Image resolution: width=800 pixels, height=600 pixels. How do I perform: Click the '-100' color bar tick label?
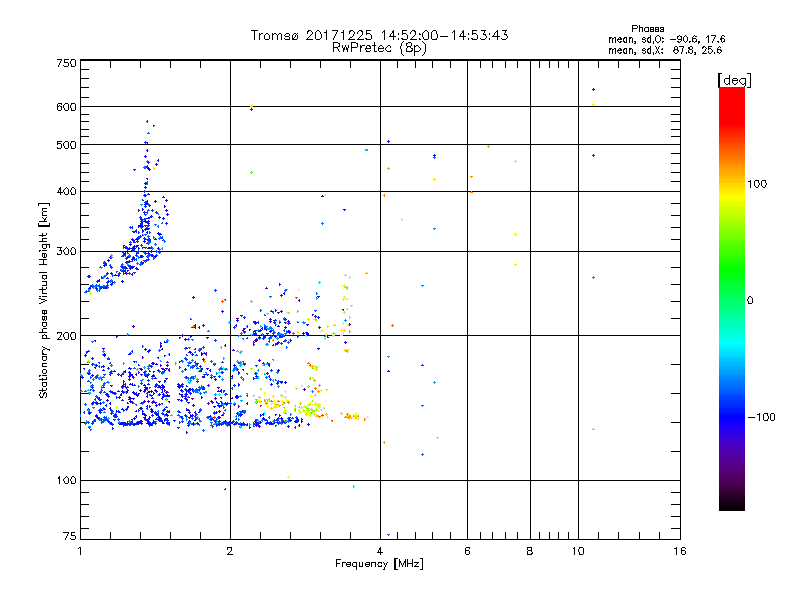point(761,417)
